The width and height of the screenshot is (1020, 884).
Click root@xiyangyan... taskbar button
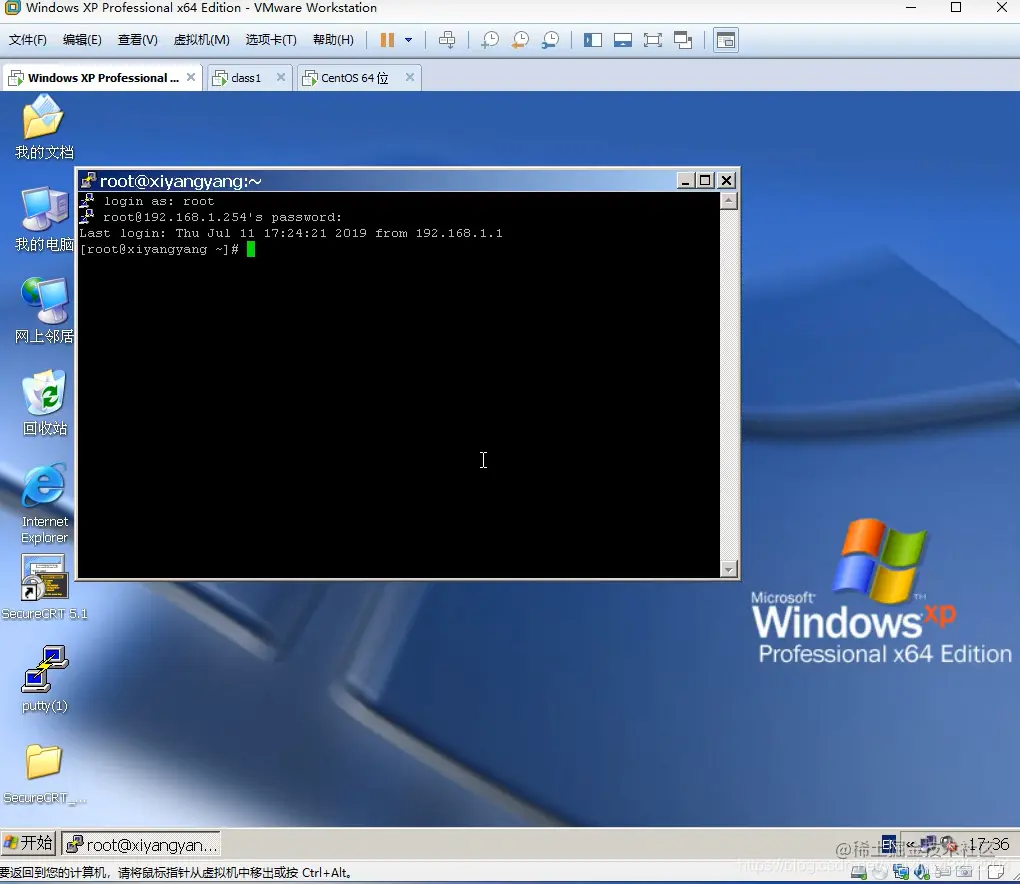tap(142, 844)
